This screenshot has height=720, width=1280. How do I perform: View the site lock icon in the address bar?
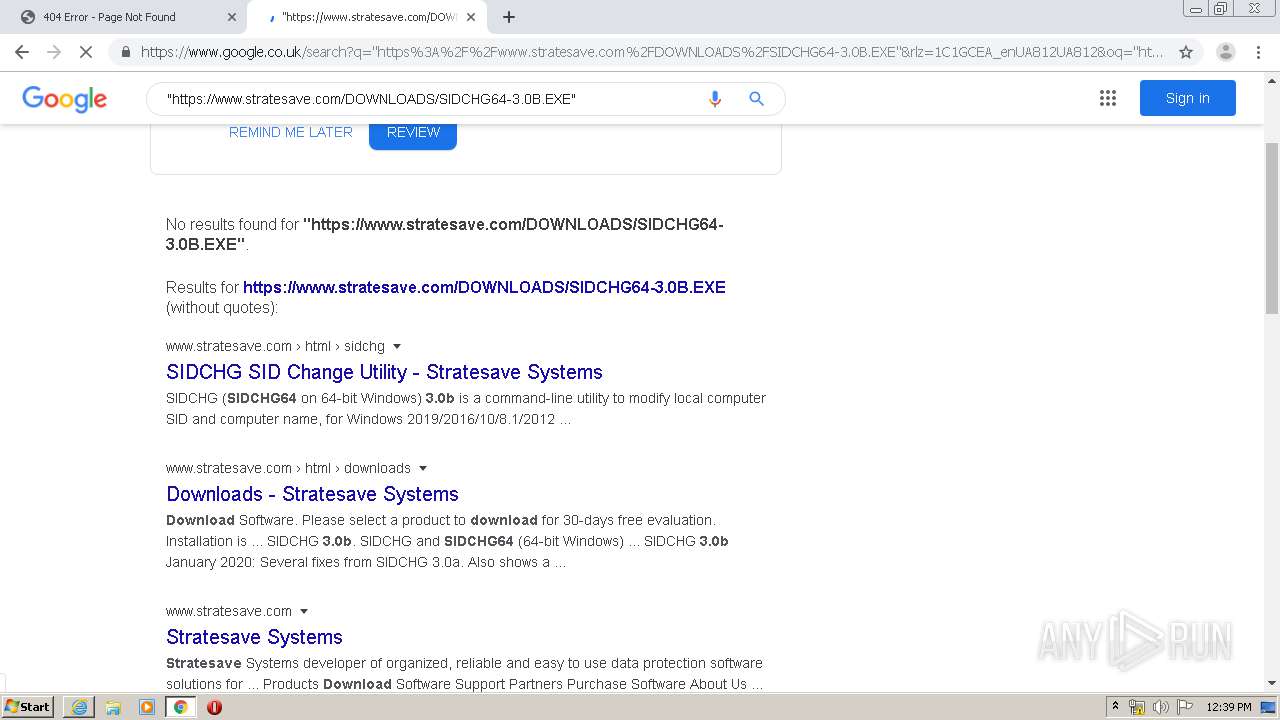126,52
